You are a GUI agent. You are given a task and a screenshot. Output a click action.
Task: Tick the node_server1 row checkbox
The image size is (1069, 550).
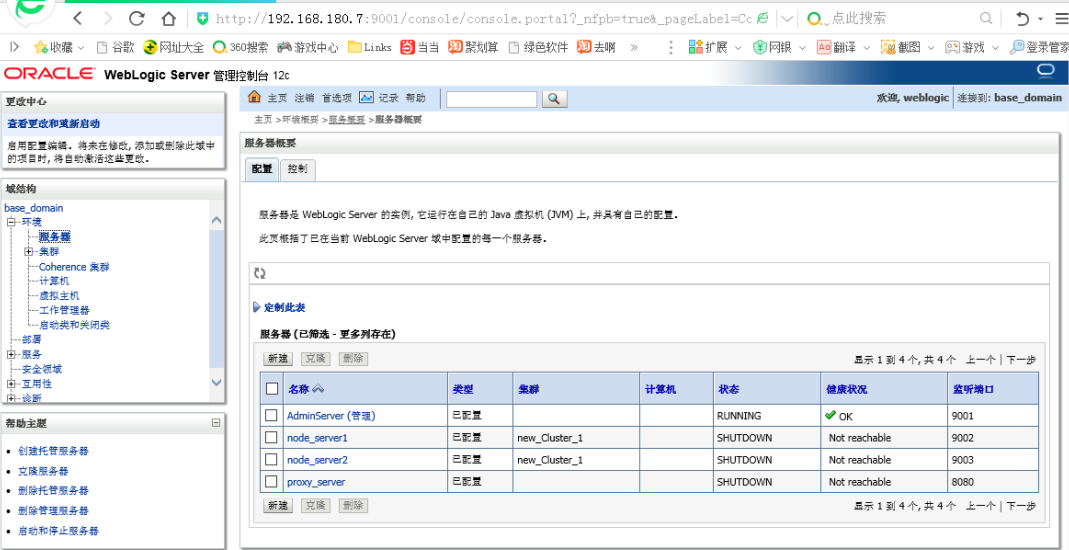271,438
